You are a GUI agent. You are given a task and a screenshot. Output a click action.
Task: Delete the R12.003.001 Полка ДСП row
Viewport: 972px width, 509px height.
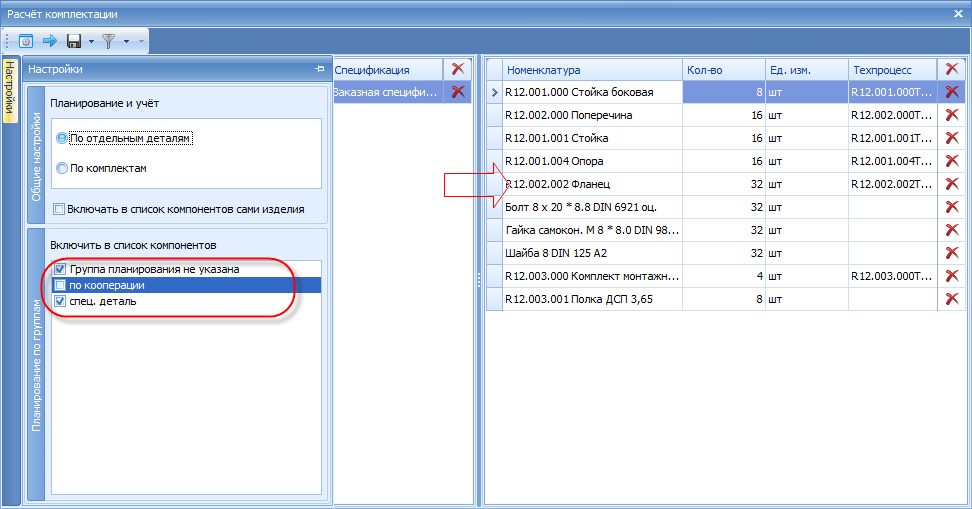point(952,298)
